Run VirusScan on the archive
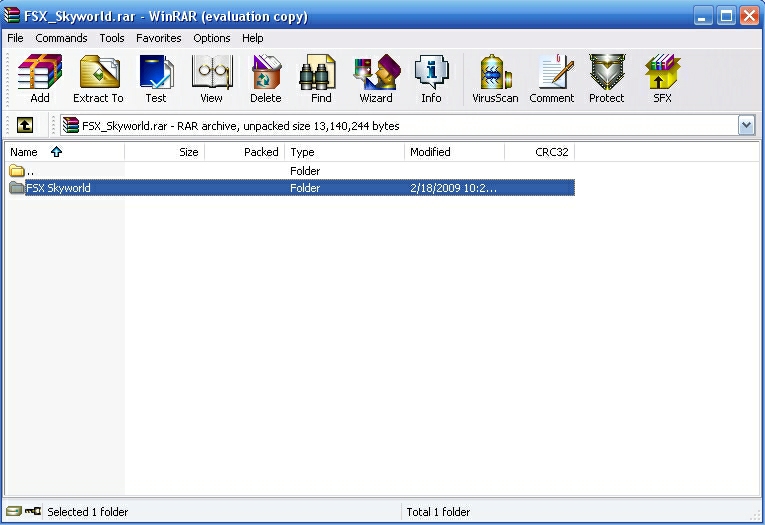 coord(495,79)
